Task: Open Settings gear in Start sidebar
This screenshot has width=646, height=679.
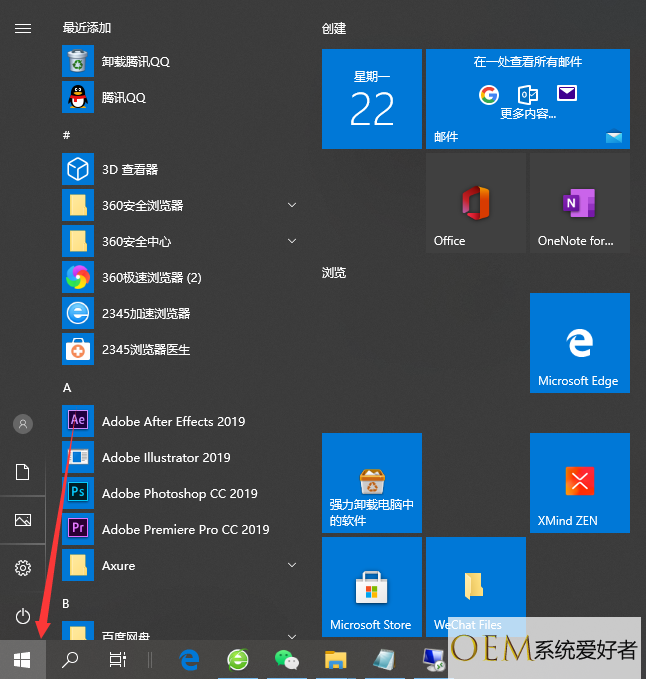Action: (x=22, y=568)
